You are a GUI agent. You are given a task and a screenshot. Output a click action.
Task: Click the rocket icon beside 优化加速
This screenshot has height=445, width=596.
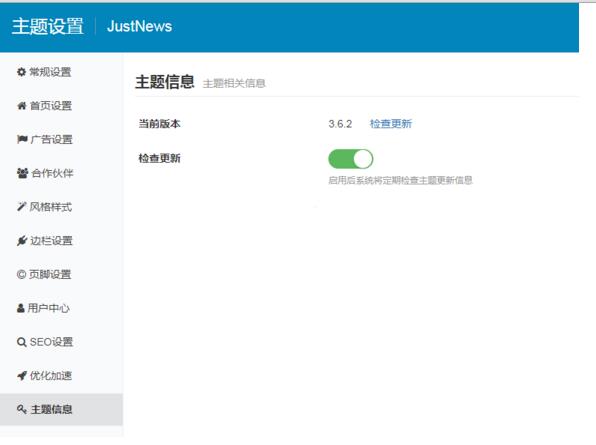coord(22,376)
